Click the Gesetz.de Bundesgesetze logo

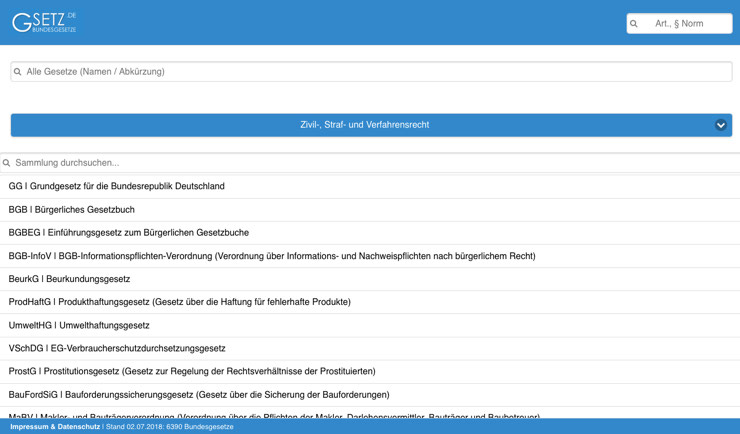44,22
